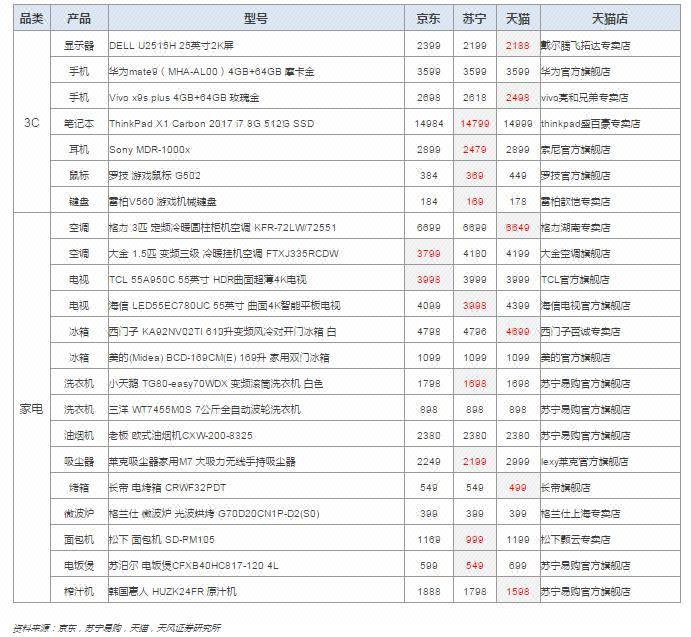
Task: Select the 长帝 电烤箱 CRWF32PDT model cell
Action: [256, 488]
